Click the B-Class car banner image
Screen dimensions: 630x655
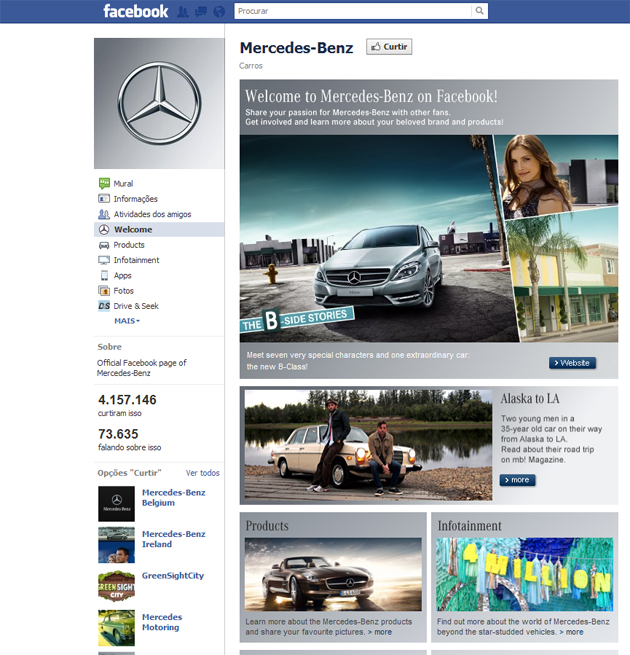[378, 239]
